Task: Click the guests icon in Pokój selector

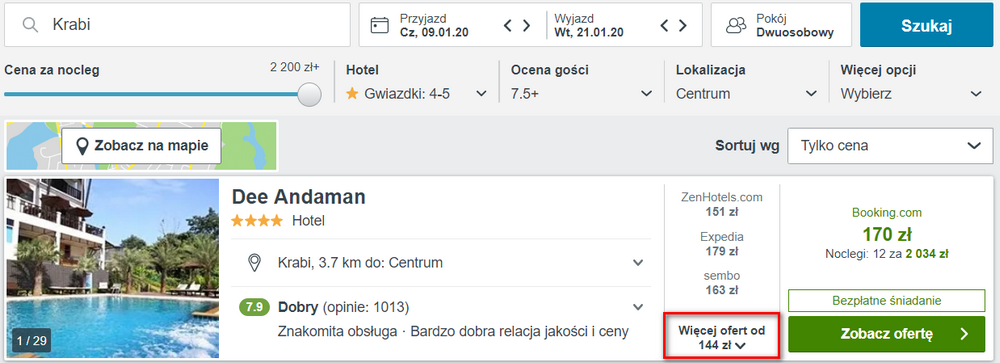Action: (736, 25)
